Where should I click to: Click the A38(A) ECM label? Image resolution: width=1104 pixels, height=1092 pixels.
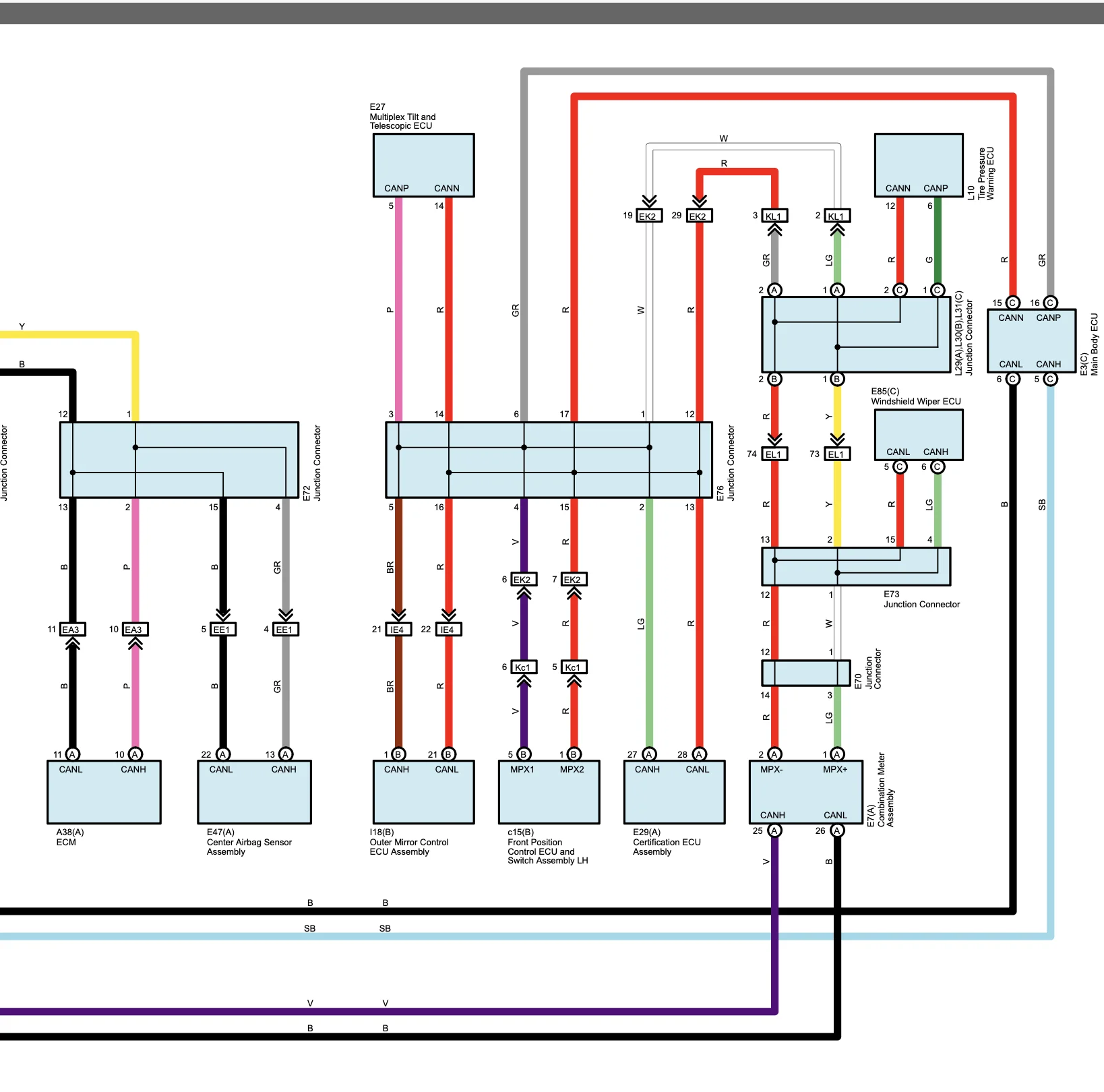(x=69, y=837)
